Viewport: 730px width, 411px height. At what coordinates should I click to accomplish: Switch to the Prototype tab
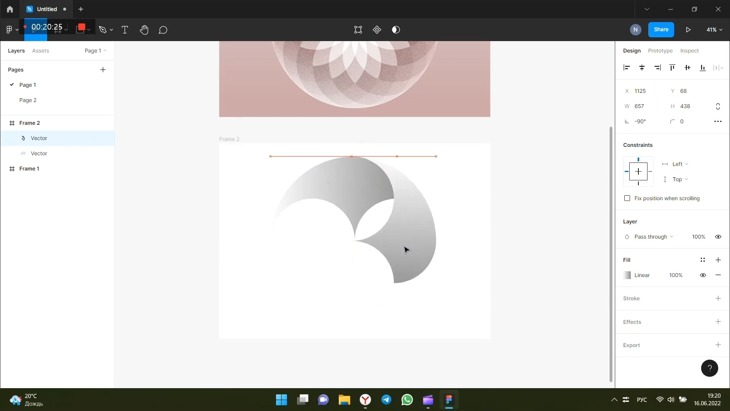660,50
